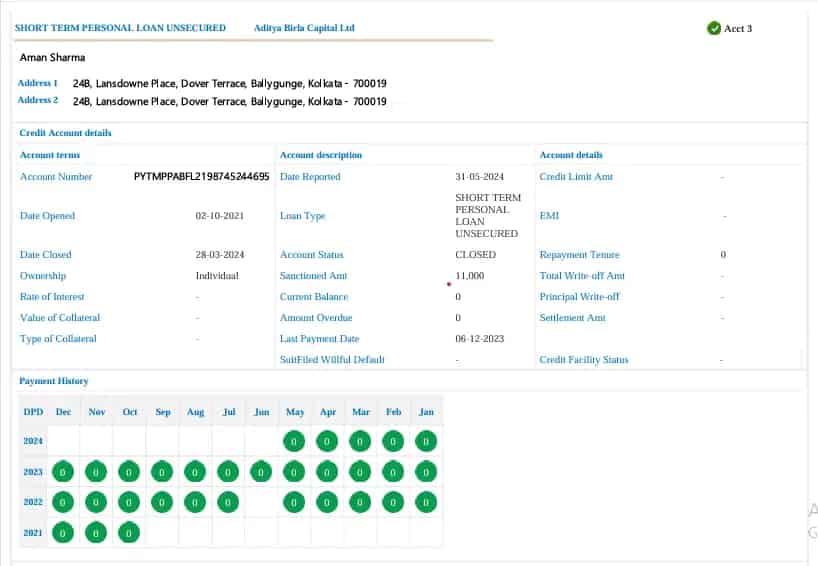Select the empty June 2022 payment cell

click(261, 502)
